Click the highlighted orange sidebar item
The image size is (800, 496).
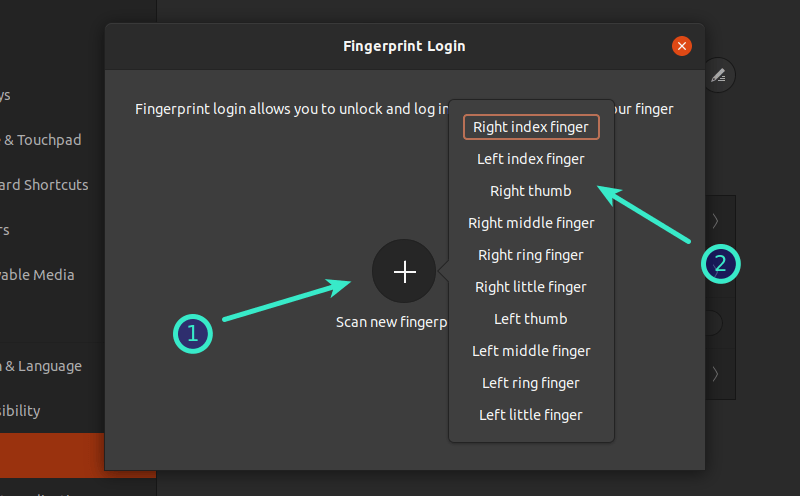click(52, 455)
